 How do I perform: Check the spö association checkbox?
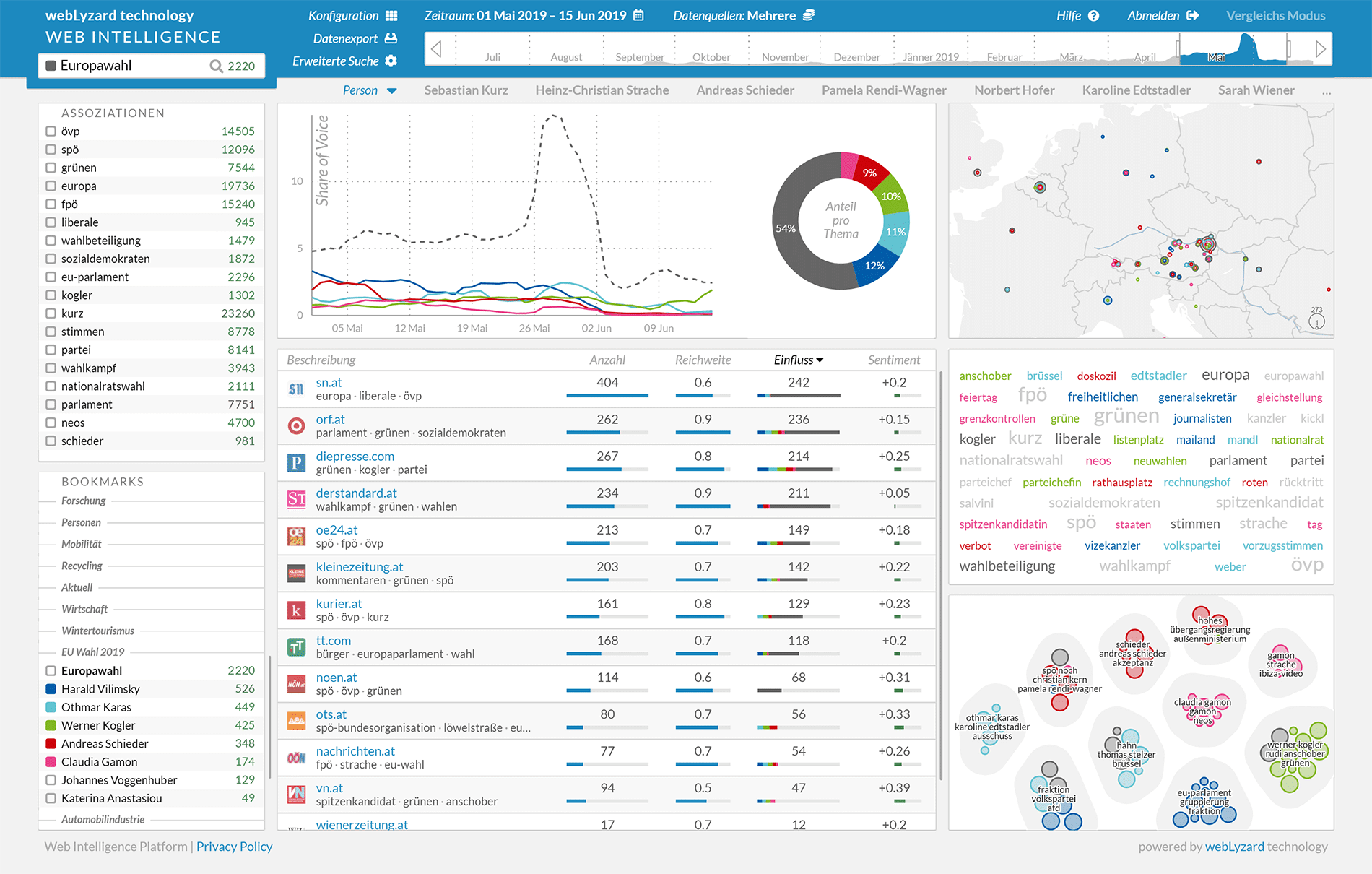pos(51,150)
